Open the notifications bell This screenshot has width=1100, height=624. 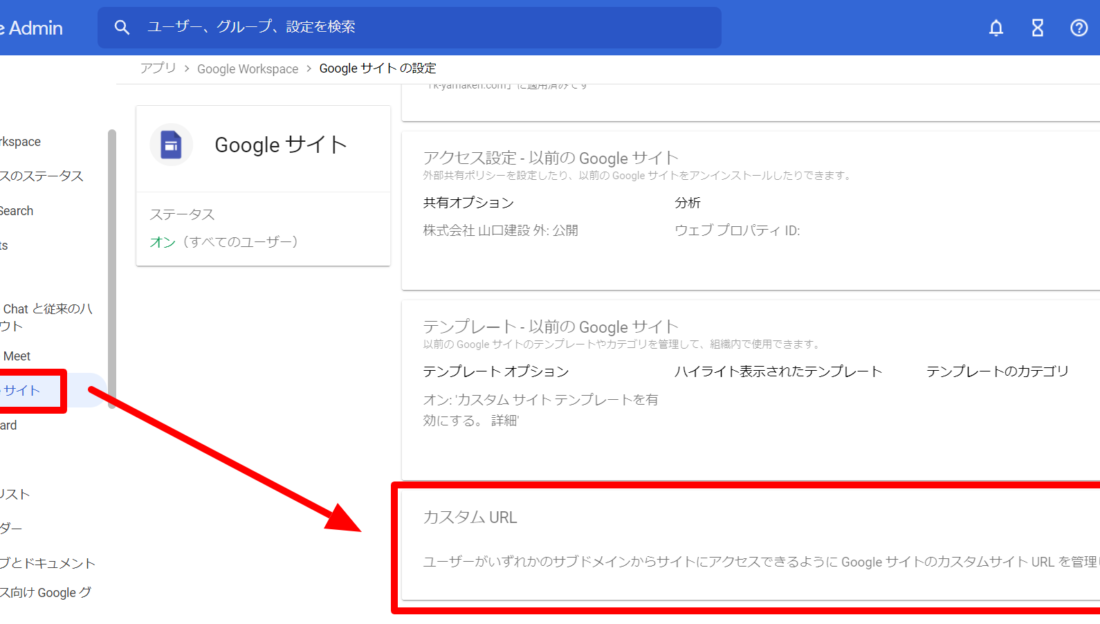click(x=996, y=28)
